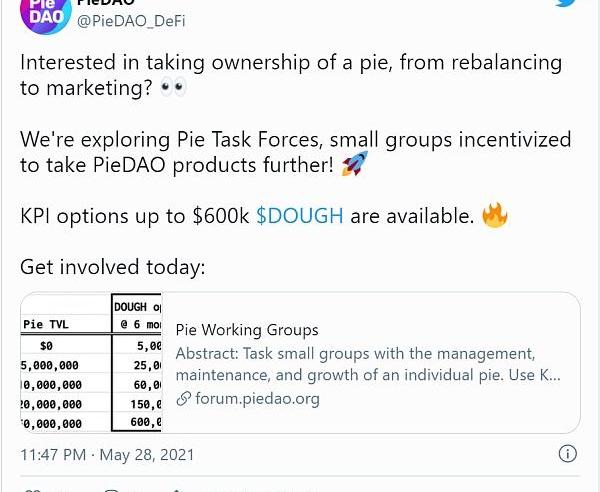Open the @PieDAO_DeFi handle link

[x=130, y=21]
